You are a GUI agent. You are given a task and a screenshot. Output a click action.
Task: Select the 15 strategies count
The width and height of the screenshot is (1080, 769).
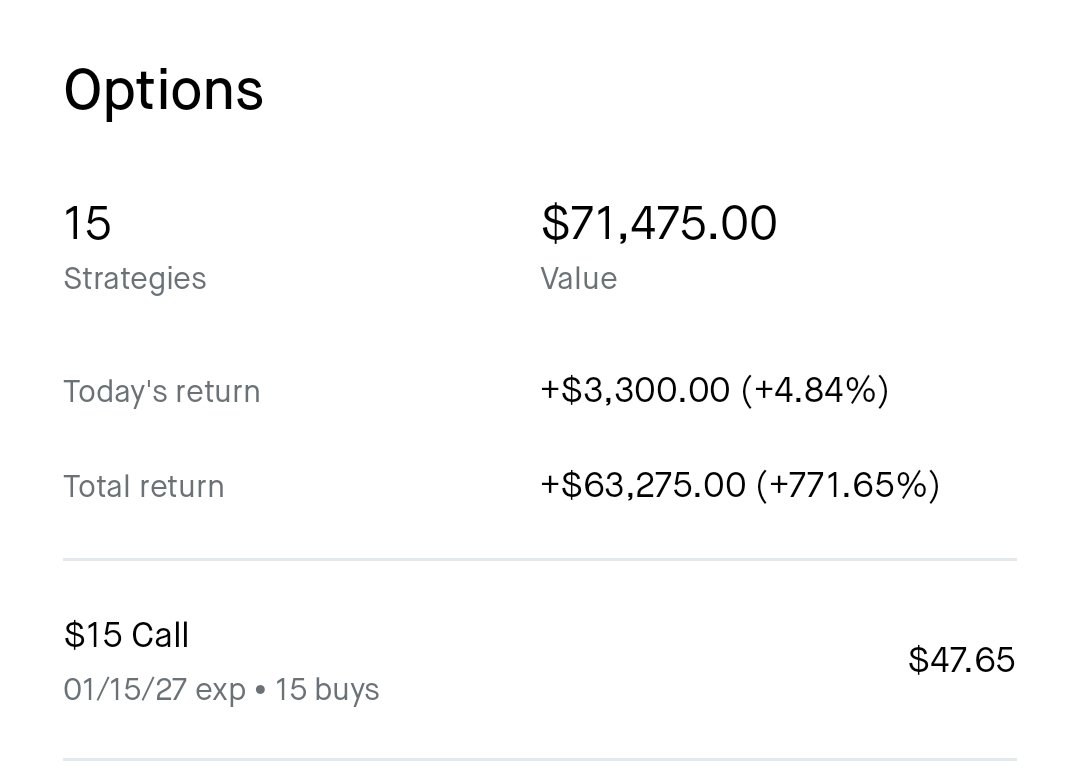click(x=87, y=223)
